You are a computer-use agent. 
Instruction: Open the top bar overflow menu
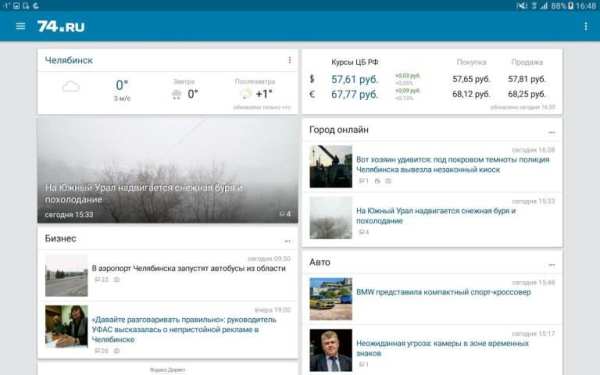[x=585, y=26]
